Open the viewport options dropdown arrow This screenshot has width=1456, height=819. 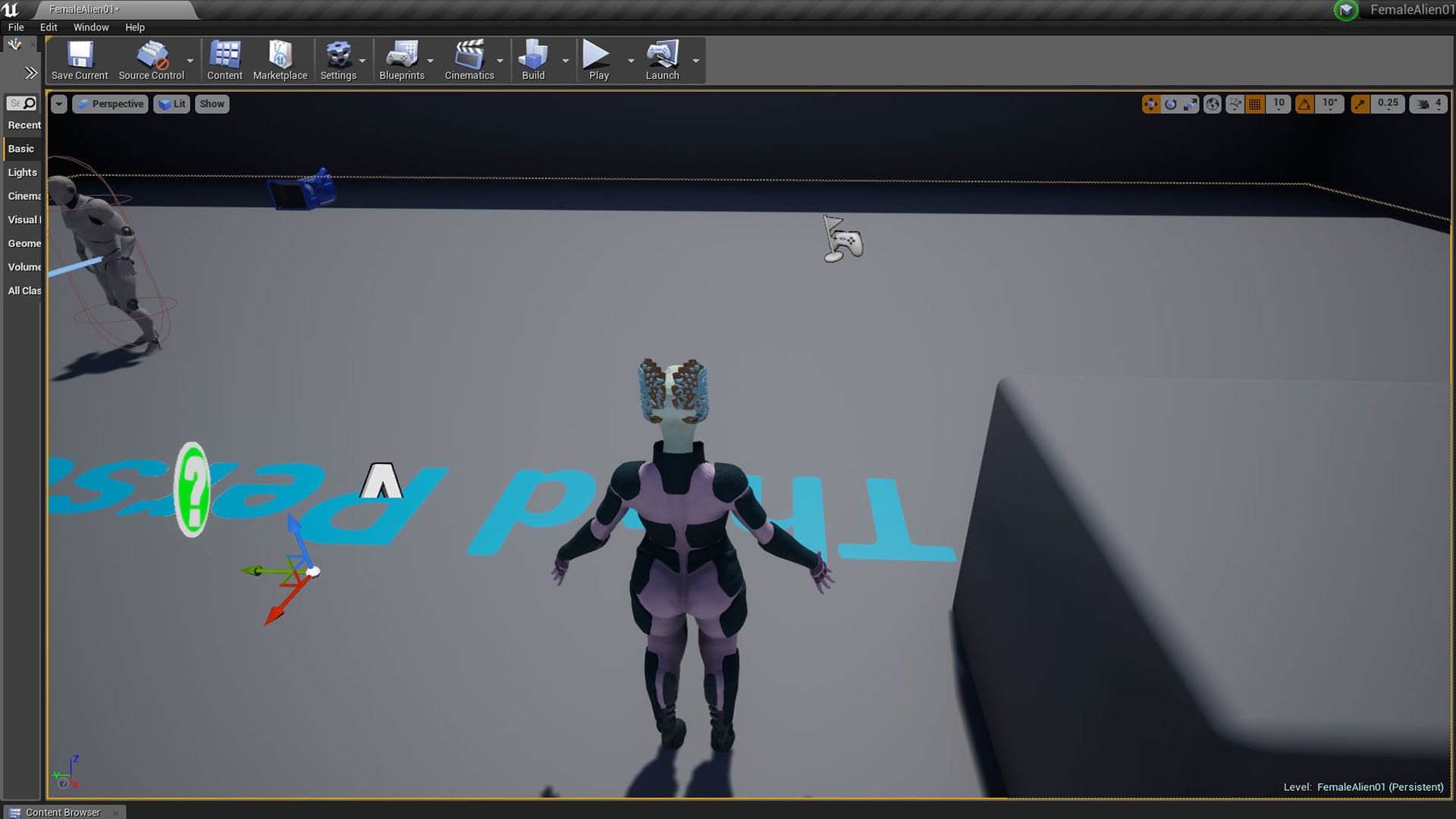59,104
